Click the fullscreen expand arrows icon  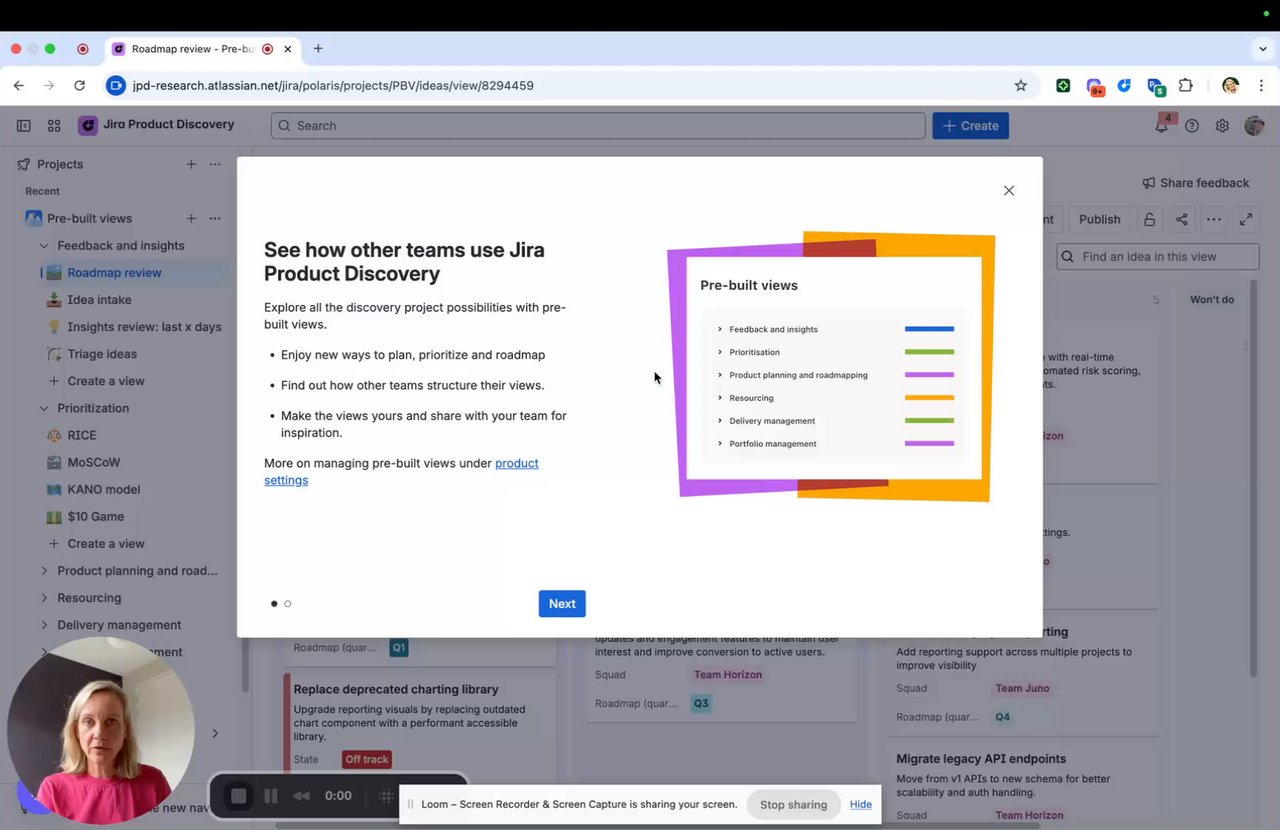click(1246, 219)
